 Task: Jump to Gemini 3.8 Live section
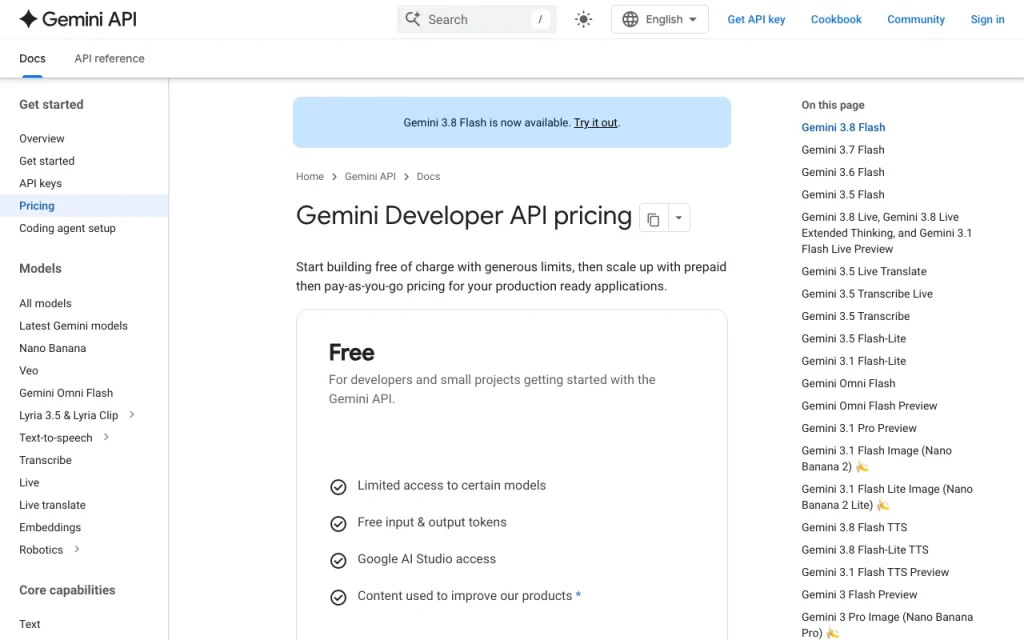(x=886, y=232)
